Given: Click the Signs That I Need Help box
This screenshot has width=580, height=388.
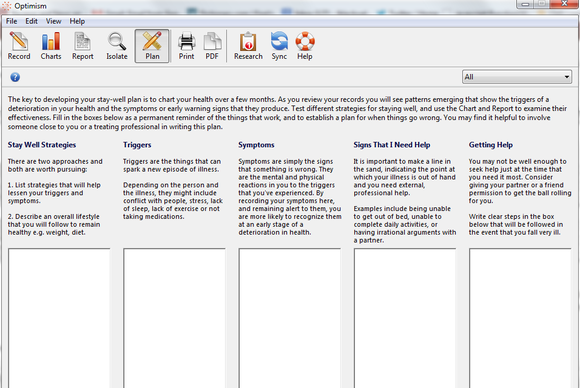Looking at the screenshot, I should tap(405, 318).
